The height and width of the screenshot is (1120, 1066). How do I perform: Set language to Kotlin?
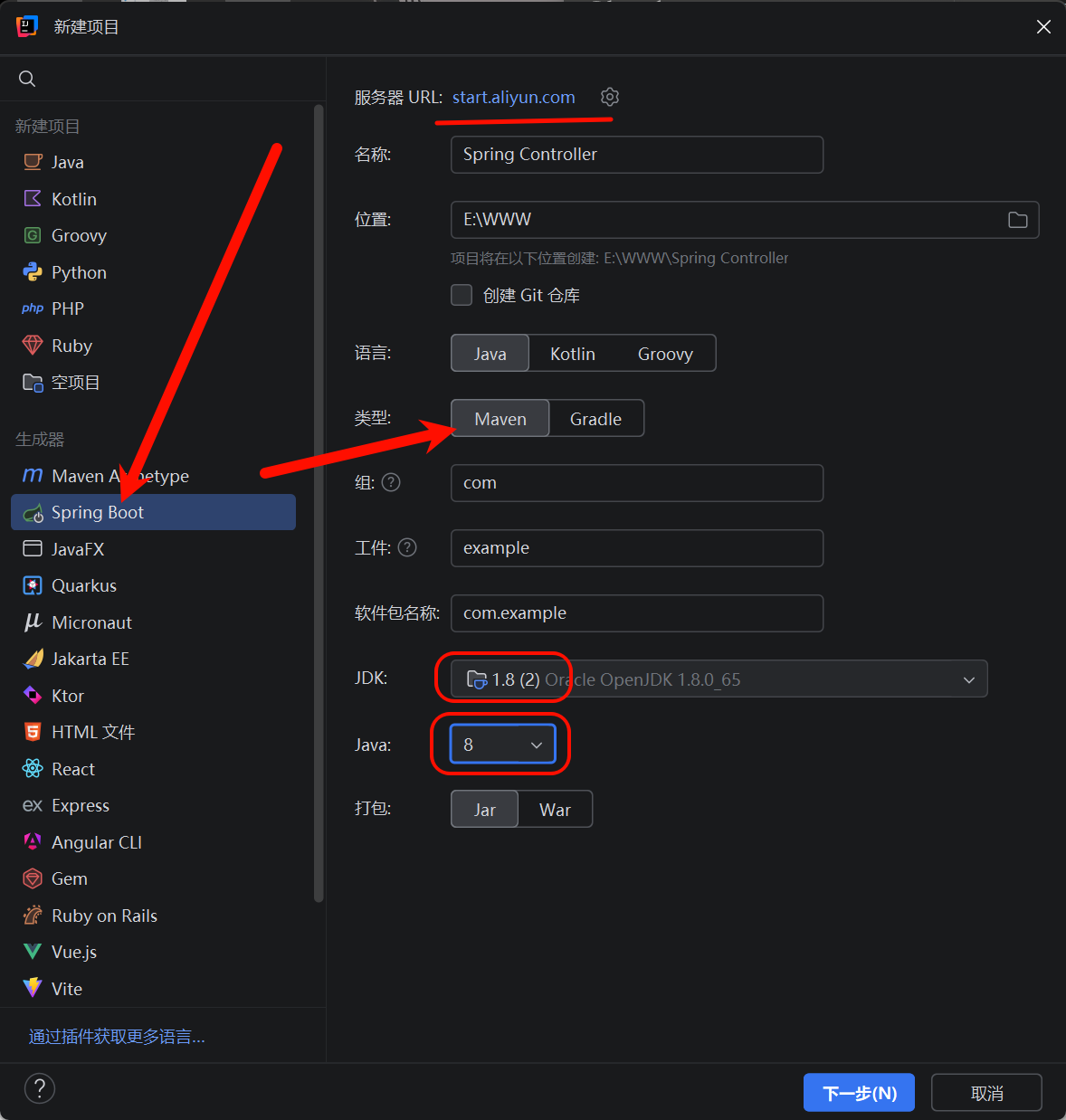573,353
